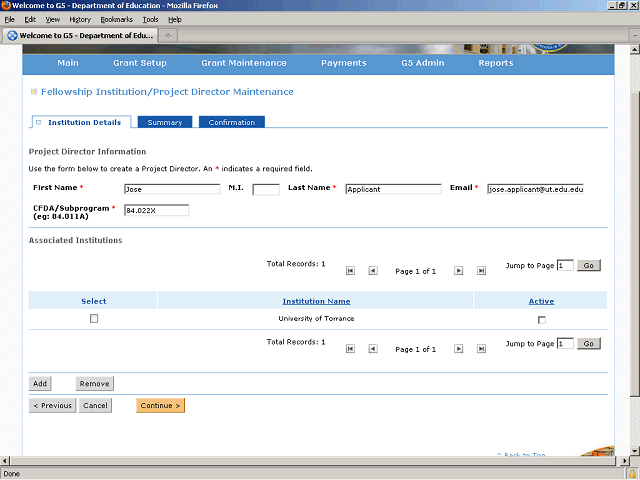Click the Previous button

pyautogui.click(x=52, y=405)
